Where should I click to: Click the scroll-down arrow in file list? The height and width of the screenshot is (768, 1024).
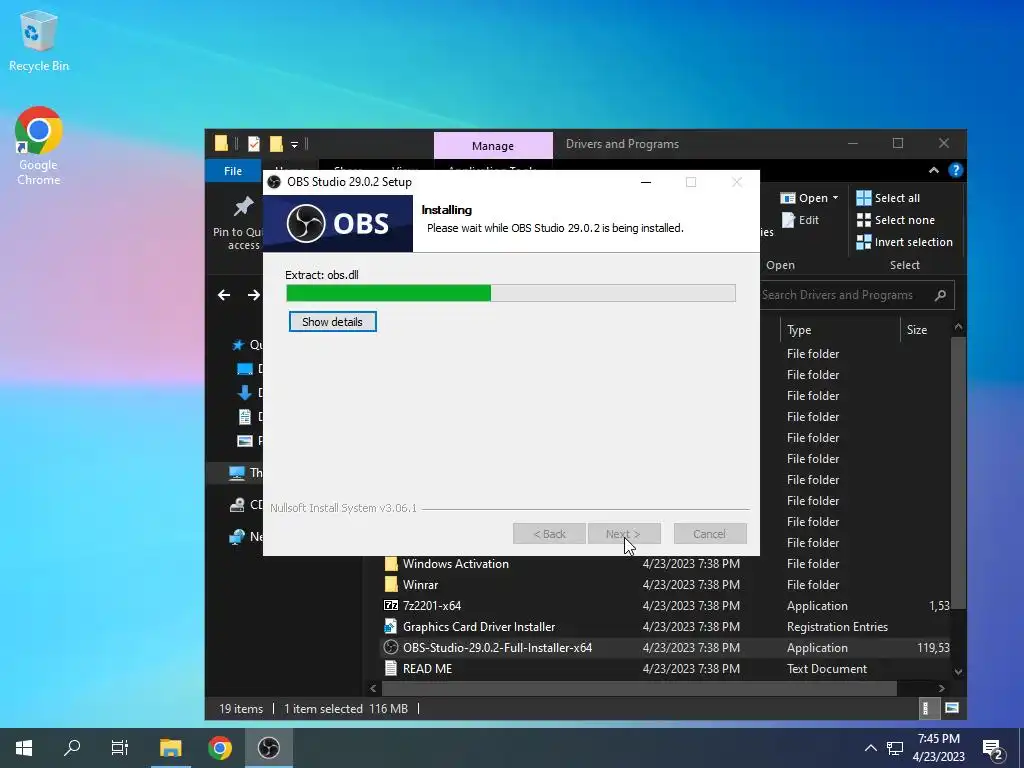958,671
